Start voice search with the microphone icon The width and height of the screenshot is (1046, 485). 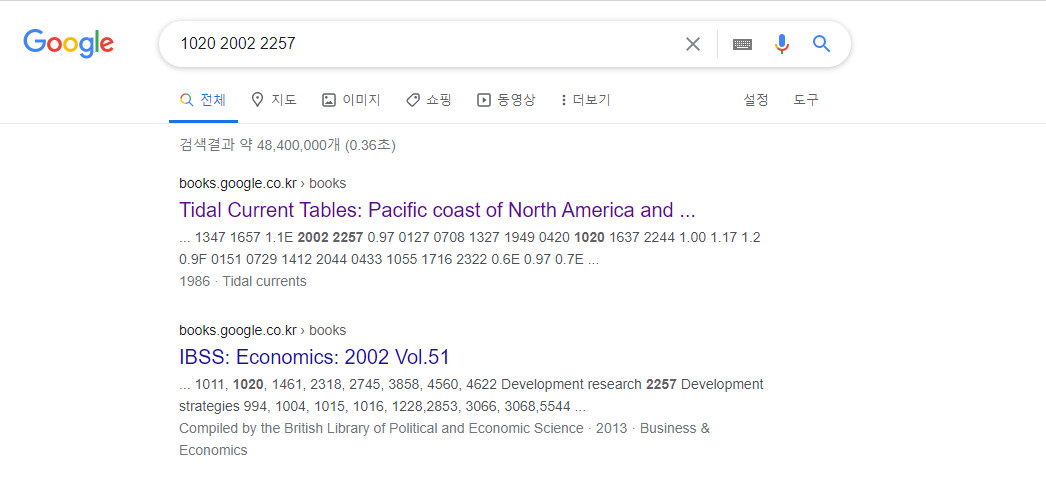pyautogui.click(x=782, y=44)
